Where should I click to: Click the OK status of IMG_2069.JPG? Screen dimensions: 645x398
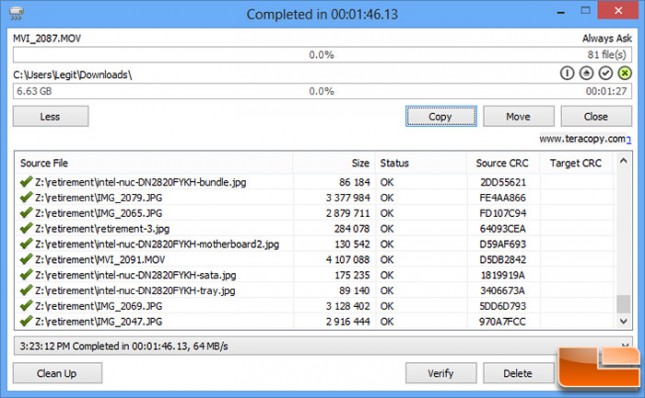point(387,306)
